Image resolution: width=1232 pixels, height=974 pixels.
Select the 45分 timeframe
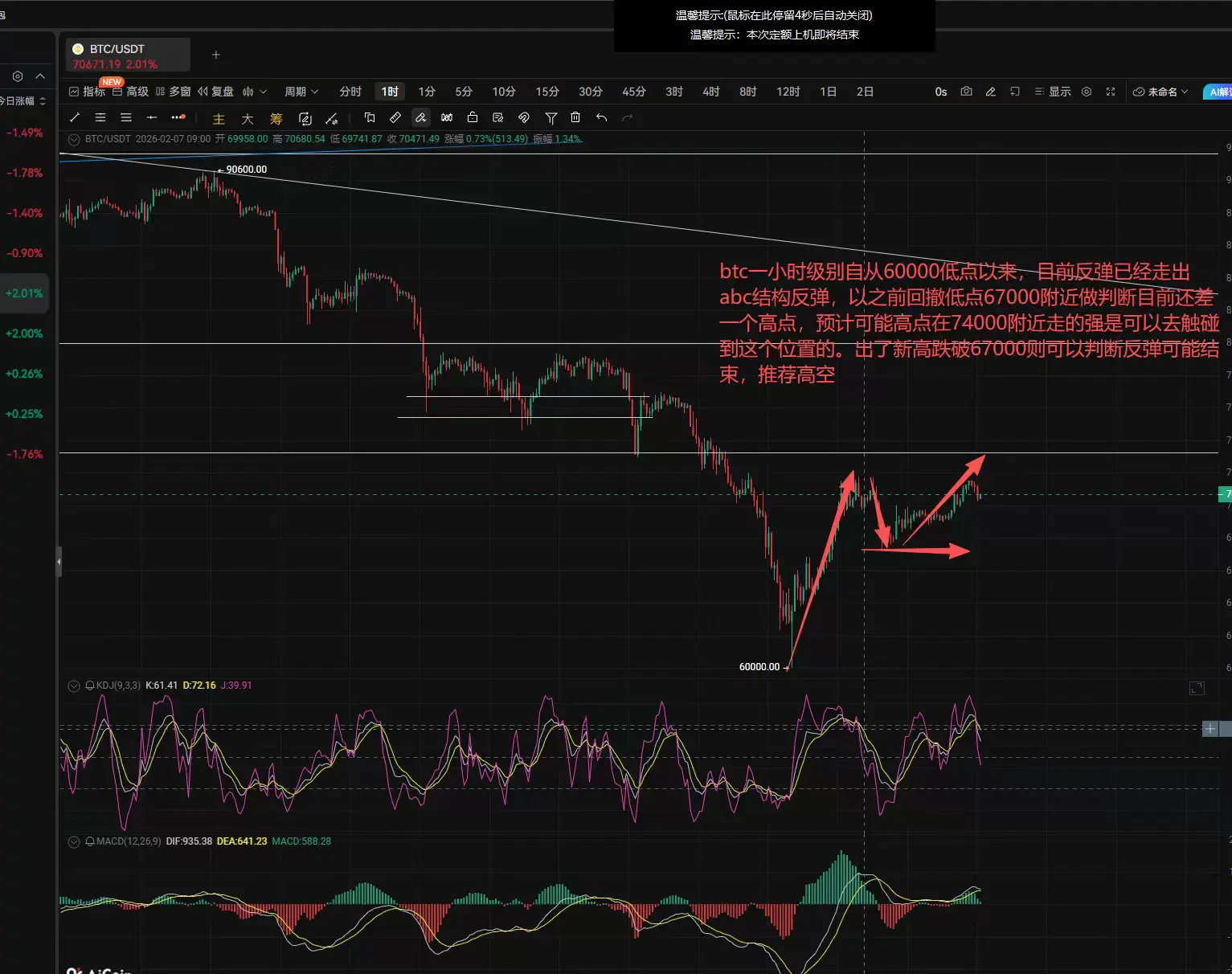click(x=634, y=92)
